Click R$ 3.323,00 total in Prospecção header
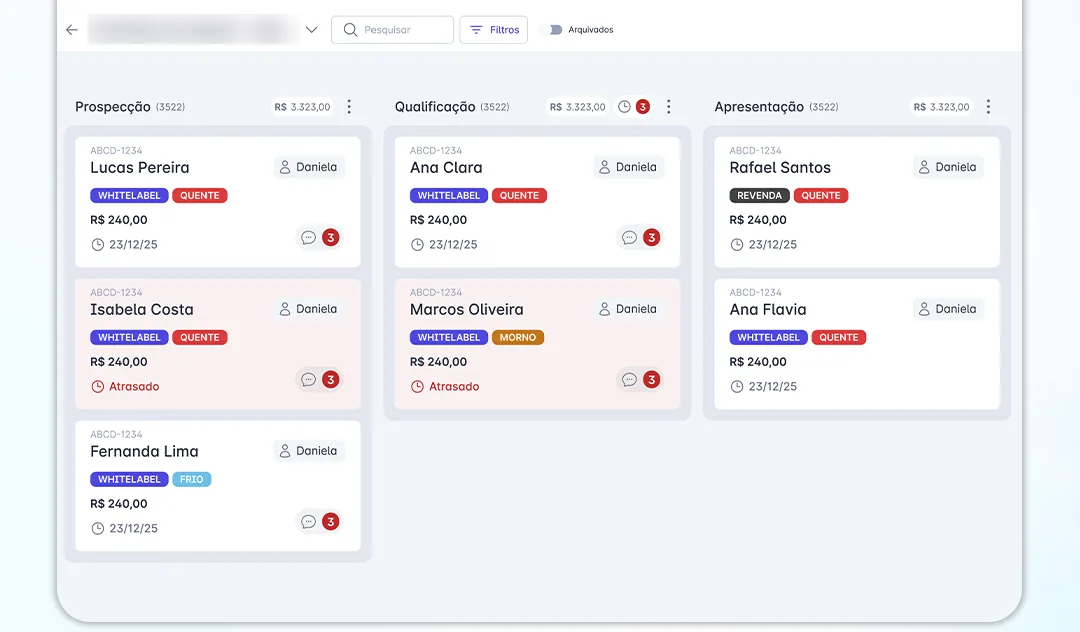Image resolution: width=1080 pixels, height=632 pixels. 302,107
